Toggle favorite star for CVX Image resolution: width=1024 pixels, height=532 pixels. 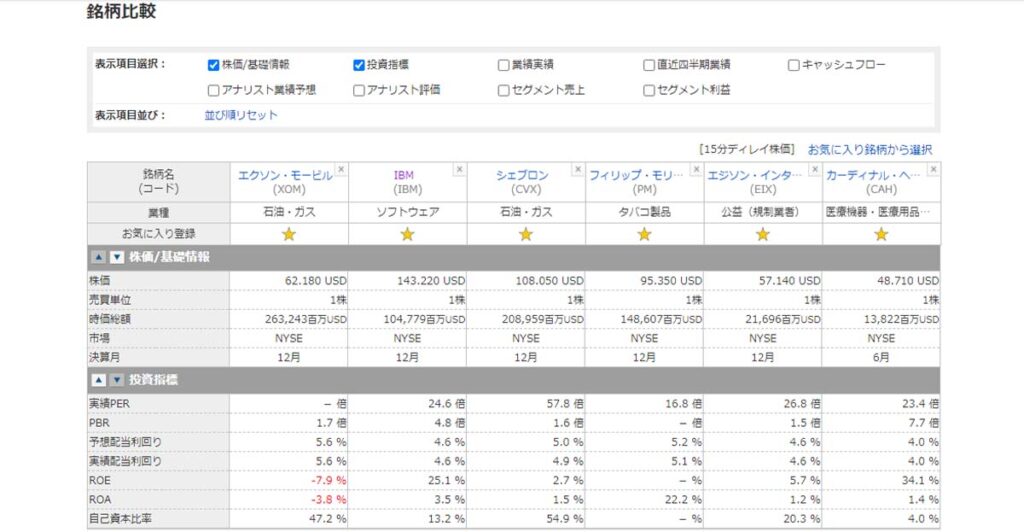526,234
